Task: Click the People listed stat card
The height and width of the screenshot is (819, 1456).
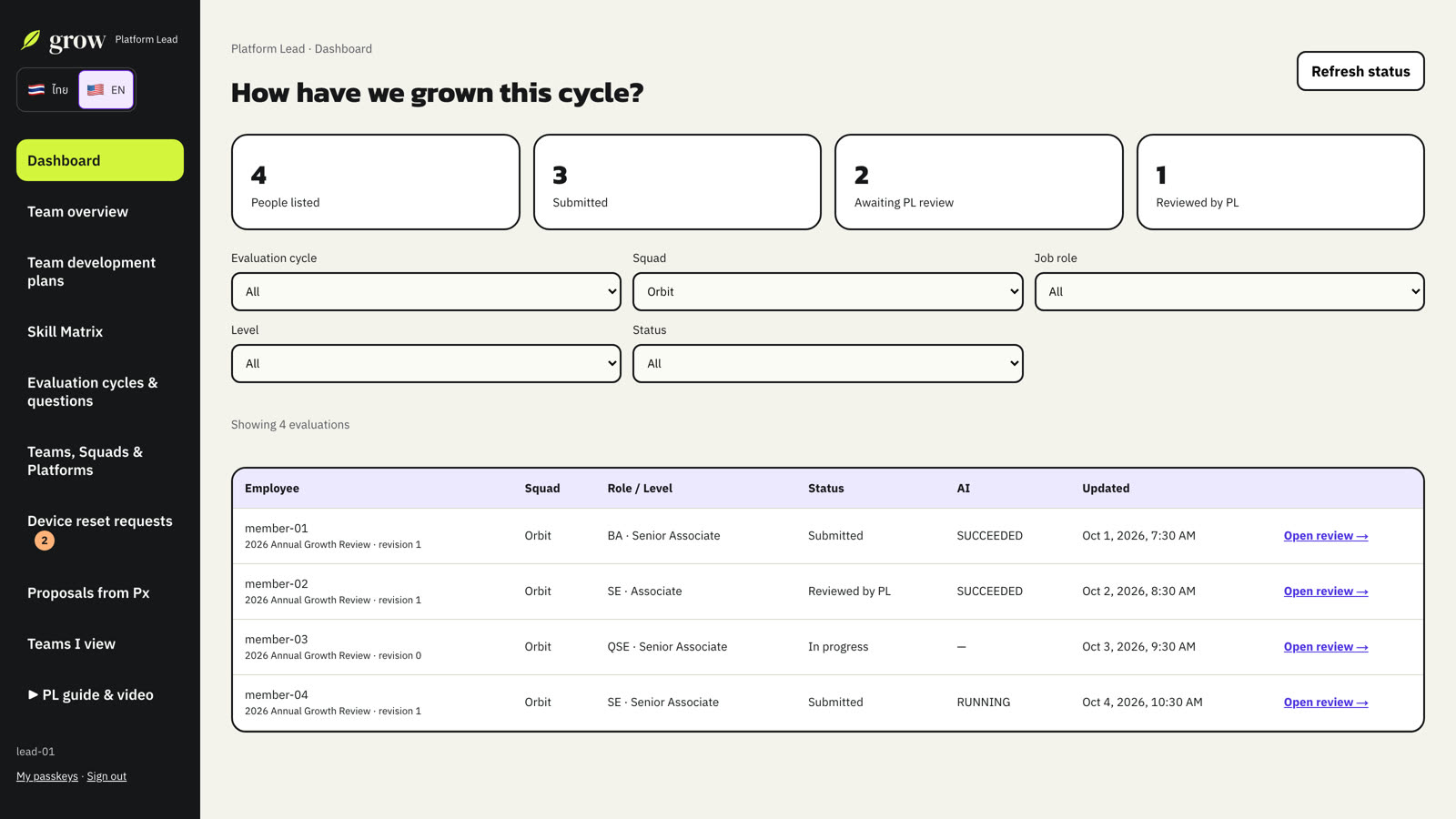Action: click(376, 182)
